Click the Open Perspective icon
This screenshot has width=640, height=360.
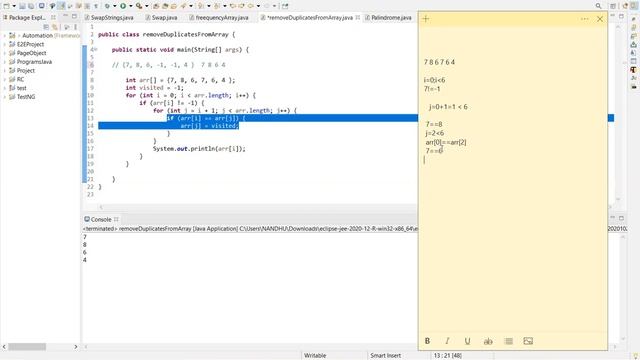coord(613,6)
